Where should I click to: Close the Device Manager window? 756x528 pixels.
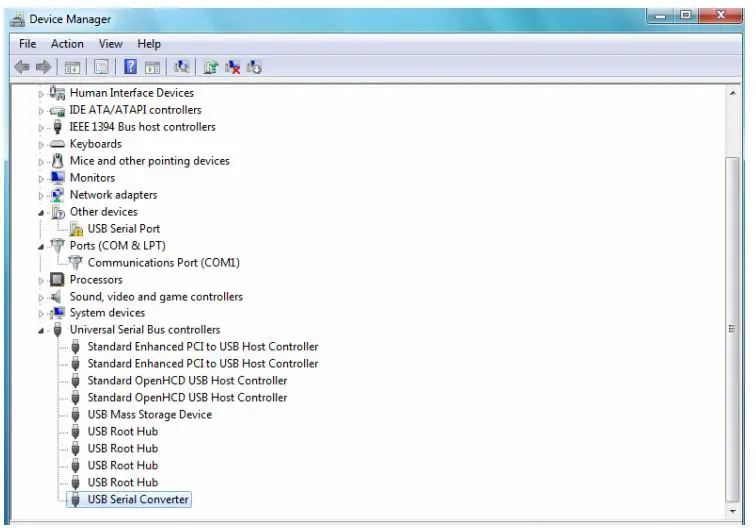point(721,15)
